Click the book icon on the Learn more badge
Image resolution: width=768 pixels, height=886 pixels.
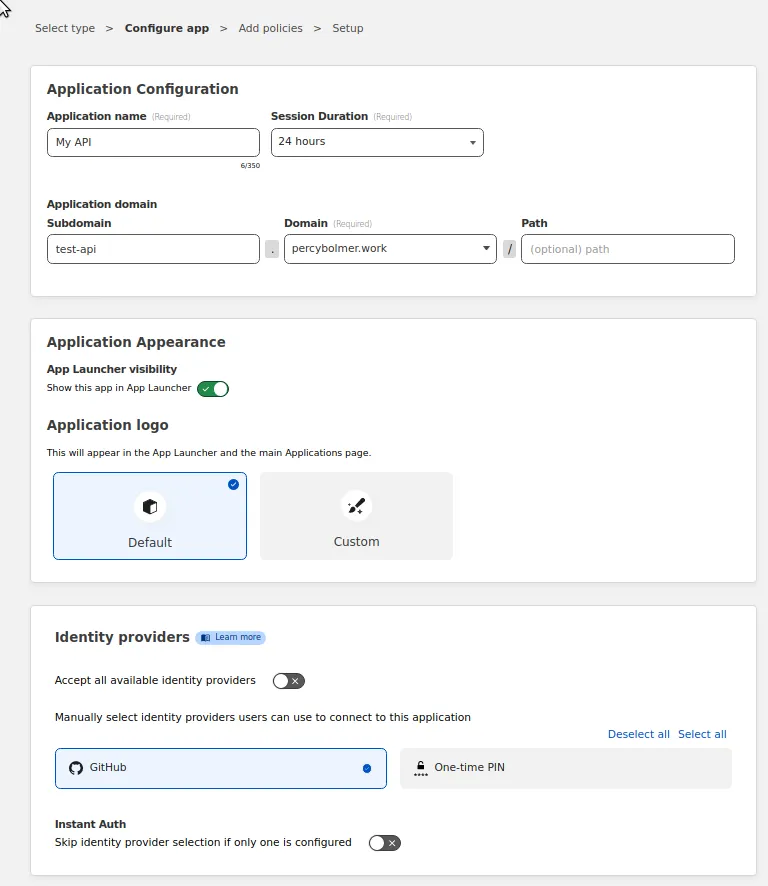pyautogui.click(x=206, y=637)
